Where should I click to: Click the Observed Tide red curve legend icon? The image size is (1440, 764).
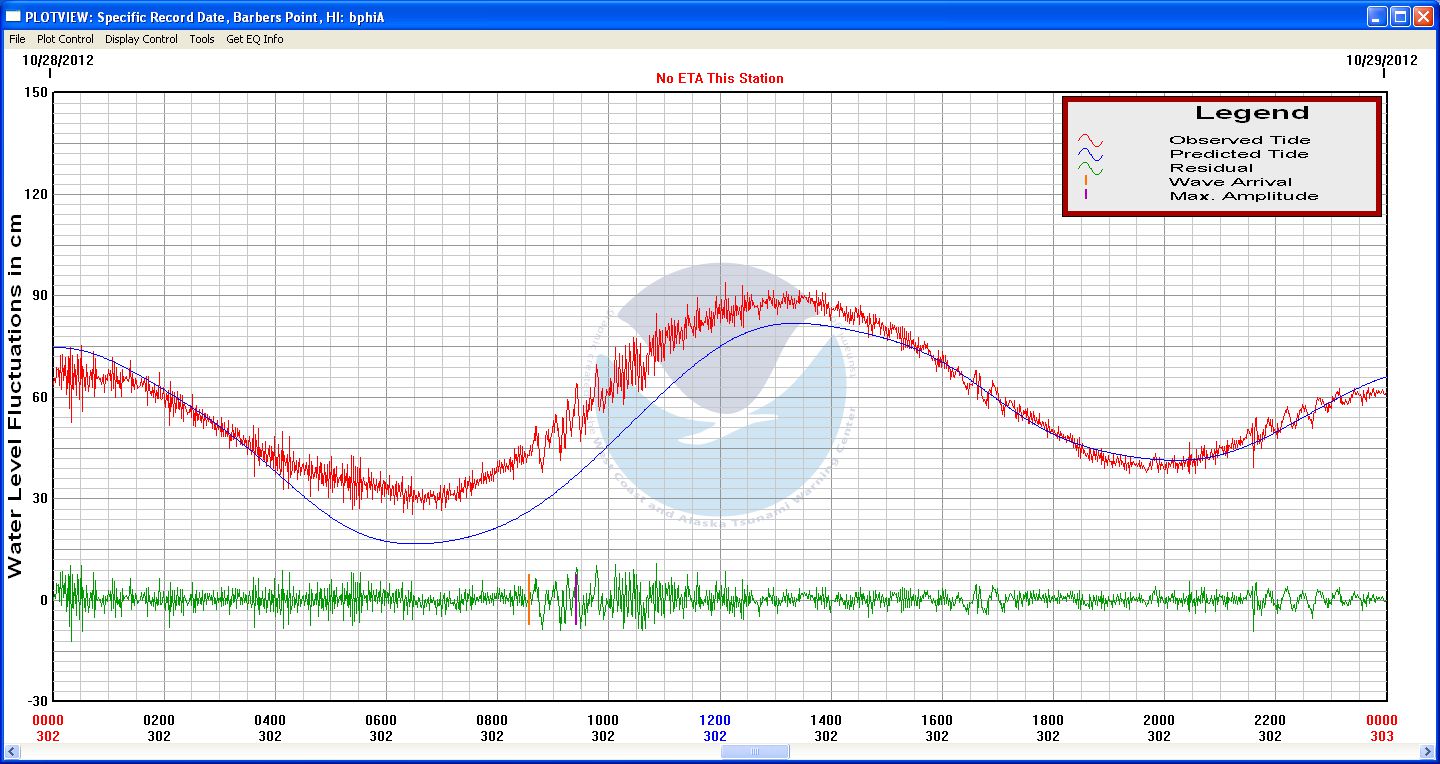click(x=1089, y=140)
